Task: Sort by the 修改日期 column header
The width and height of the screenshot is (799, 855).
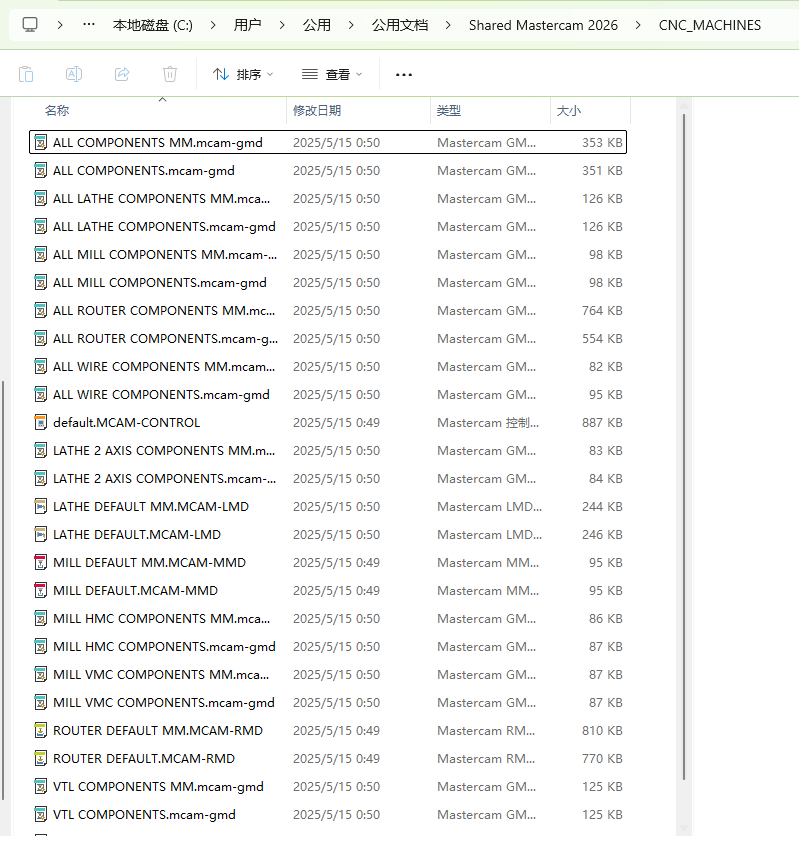Action: click(317, 111)
